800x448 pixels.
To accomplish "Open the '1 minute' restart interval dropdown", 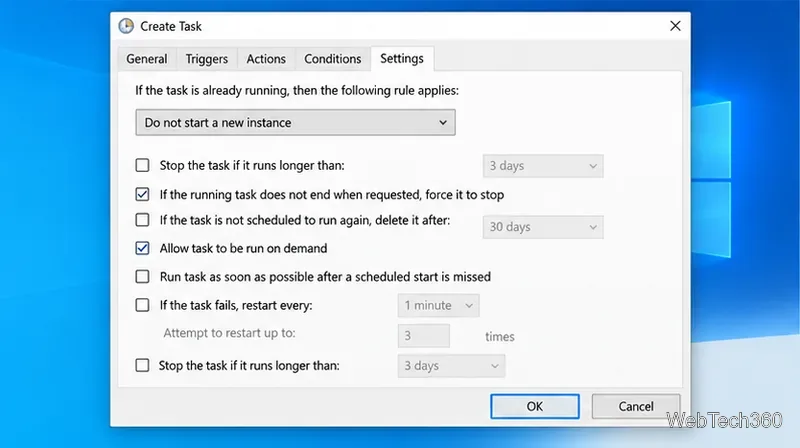I will (x=438, y=306).
